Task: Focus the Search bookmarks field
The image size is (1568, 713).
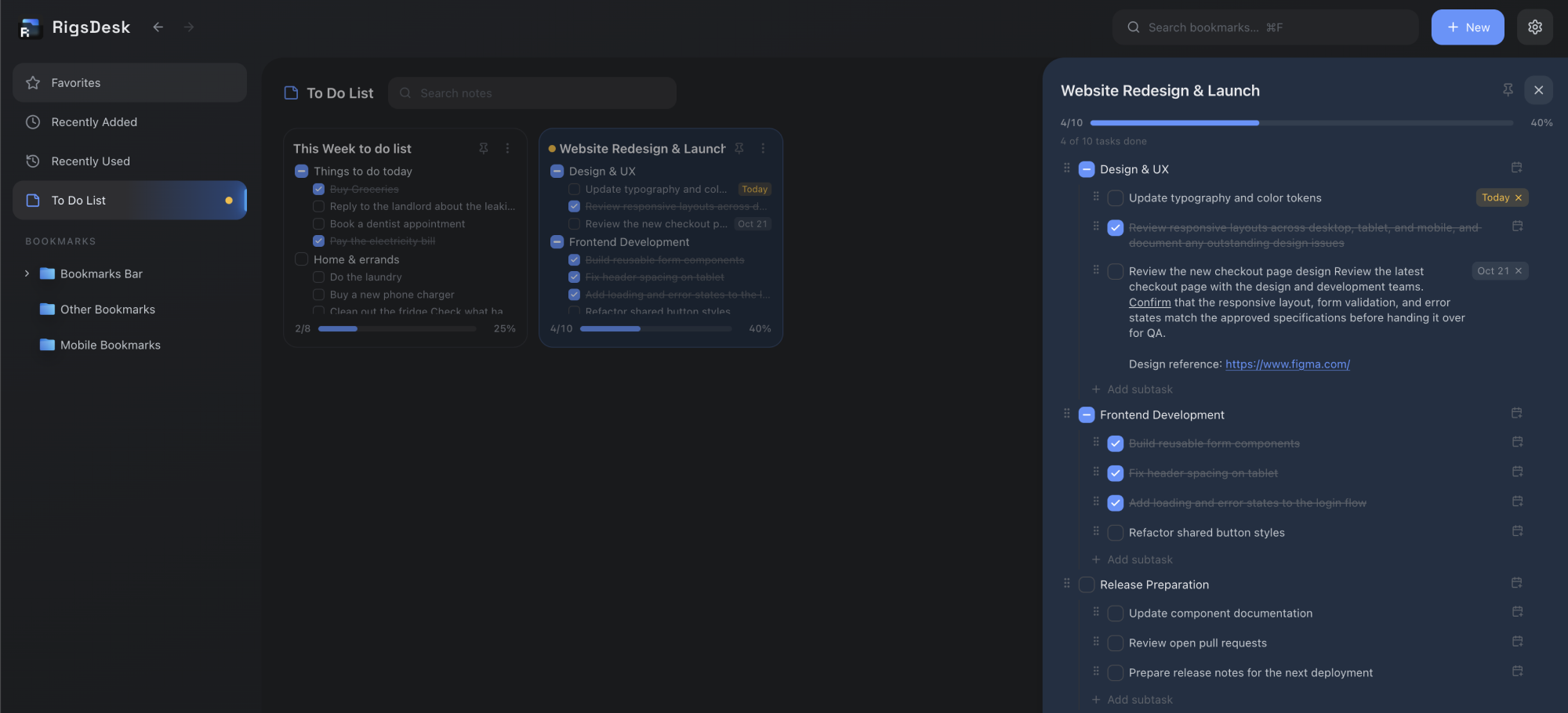Action: tap(1265, 27)
